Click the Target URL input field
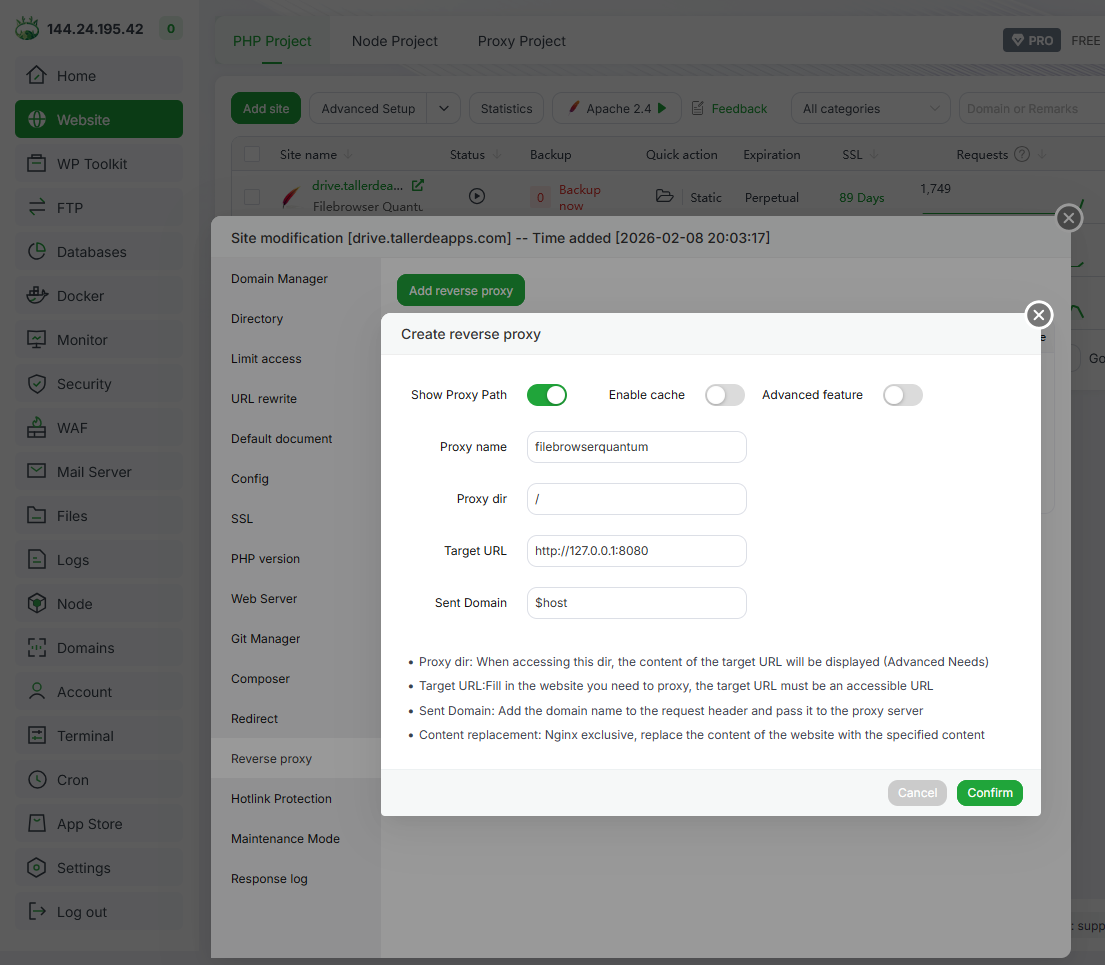Screen dimensions: 1105x965 point(637,551)
